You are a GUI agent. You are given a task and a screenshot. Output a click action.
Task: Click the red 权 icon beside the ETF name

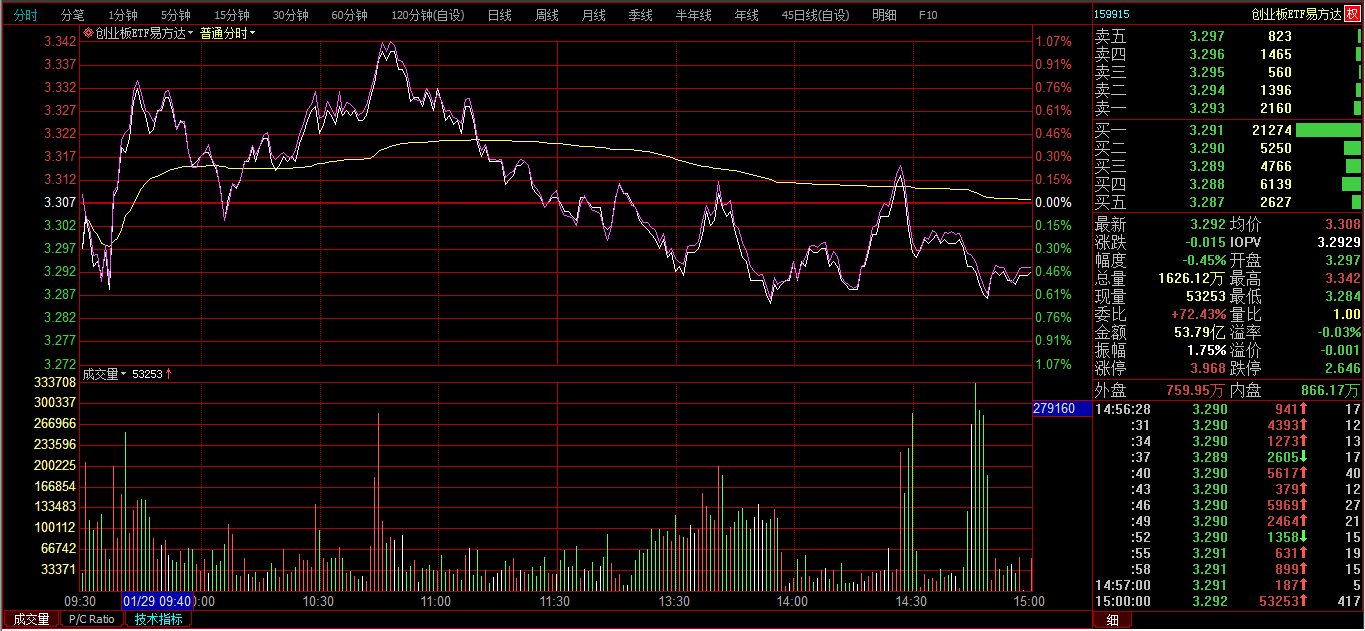coord(1353,14)
